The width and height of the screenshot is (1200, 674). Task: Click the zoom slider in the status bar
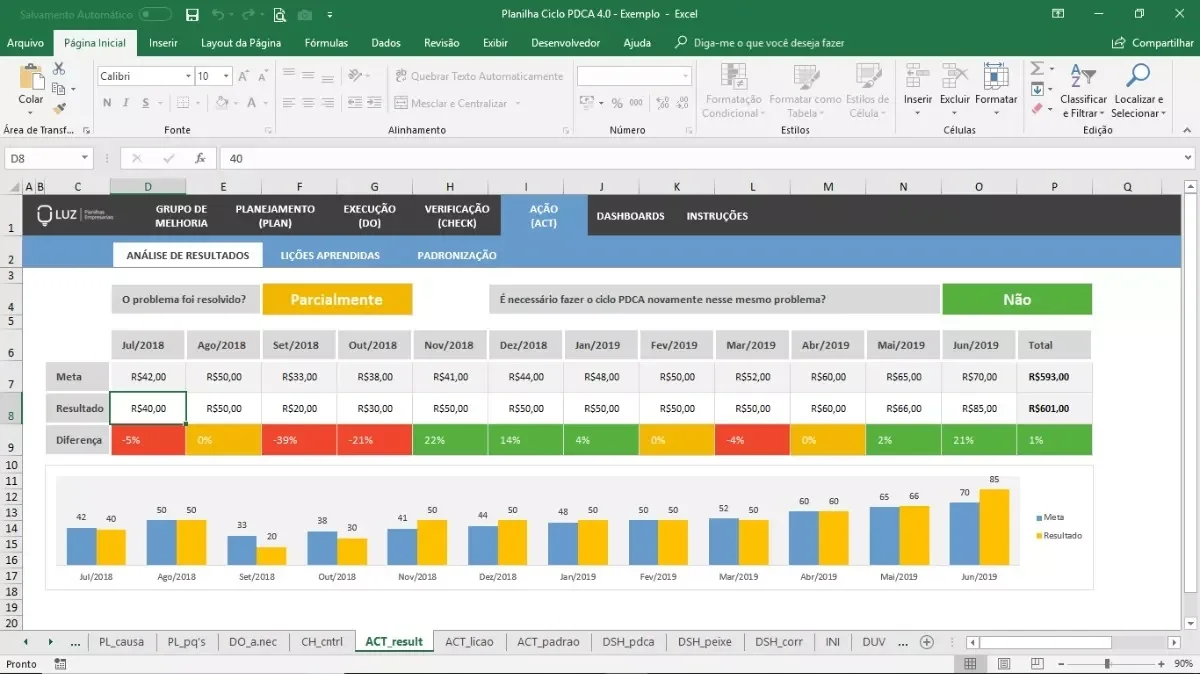coord(1107,664)
